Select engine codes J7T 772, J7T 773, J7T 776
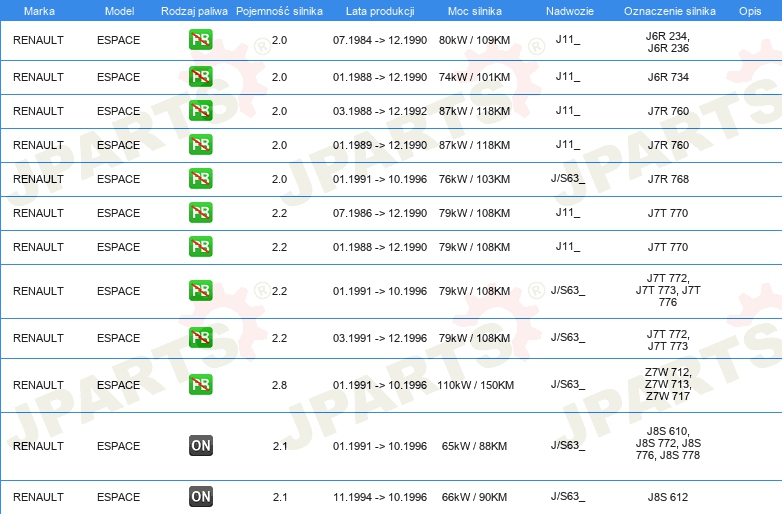The width and height of the screenshot is (782, 514). coord(668,290)
